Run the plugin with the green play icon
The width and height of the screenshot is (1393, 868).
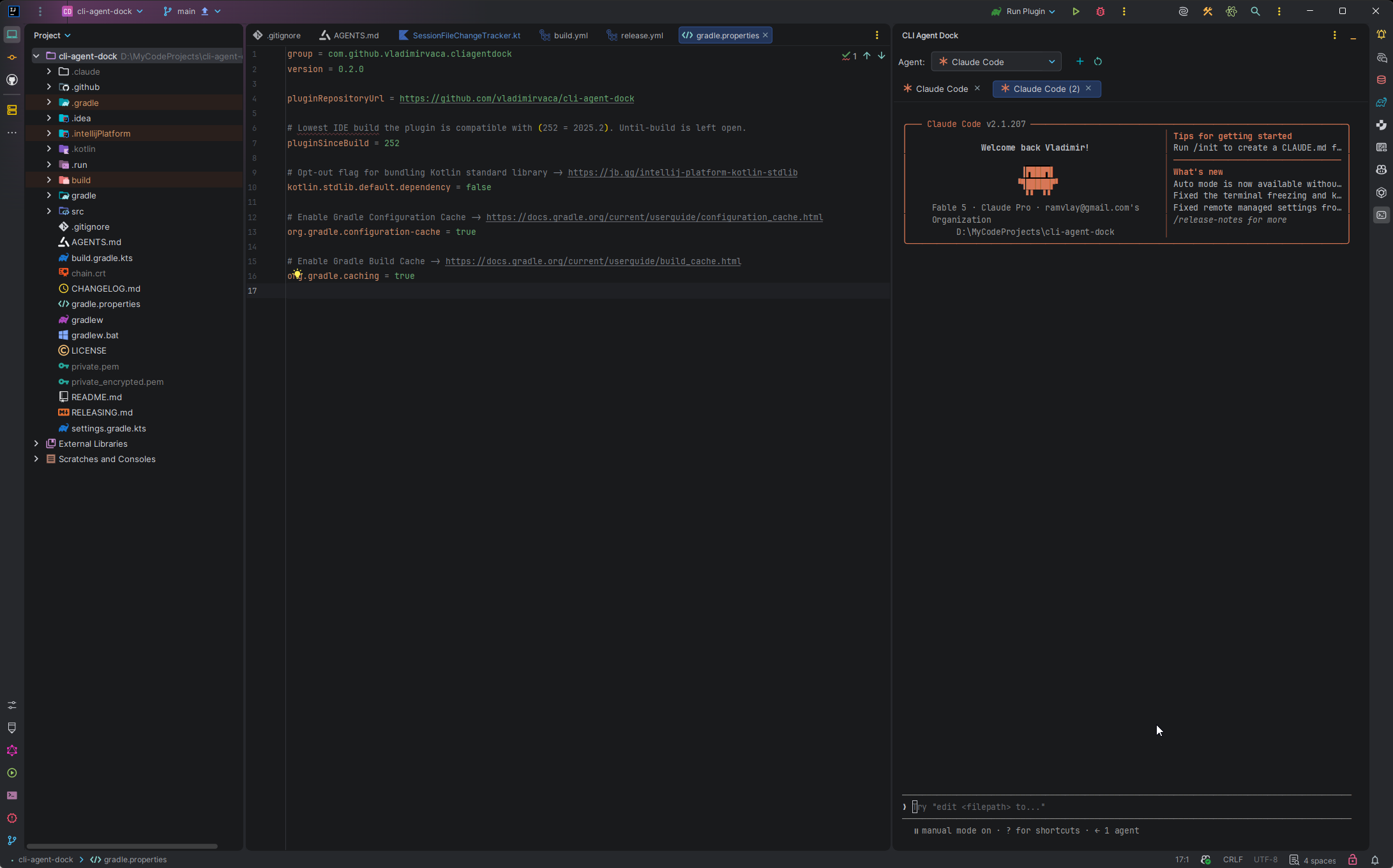[1076, 11]
